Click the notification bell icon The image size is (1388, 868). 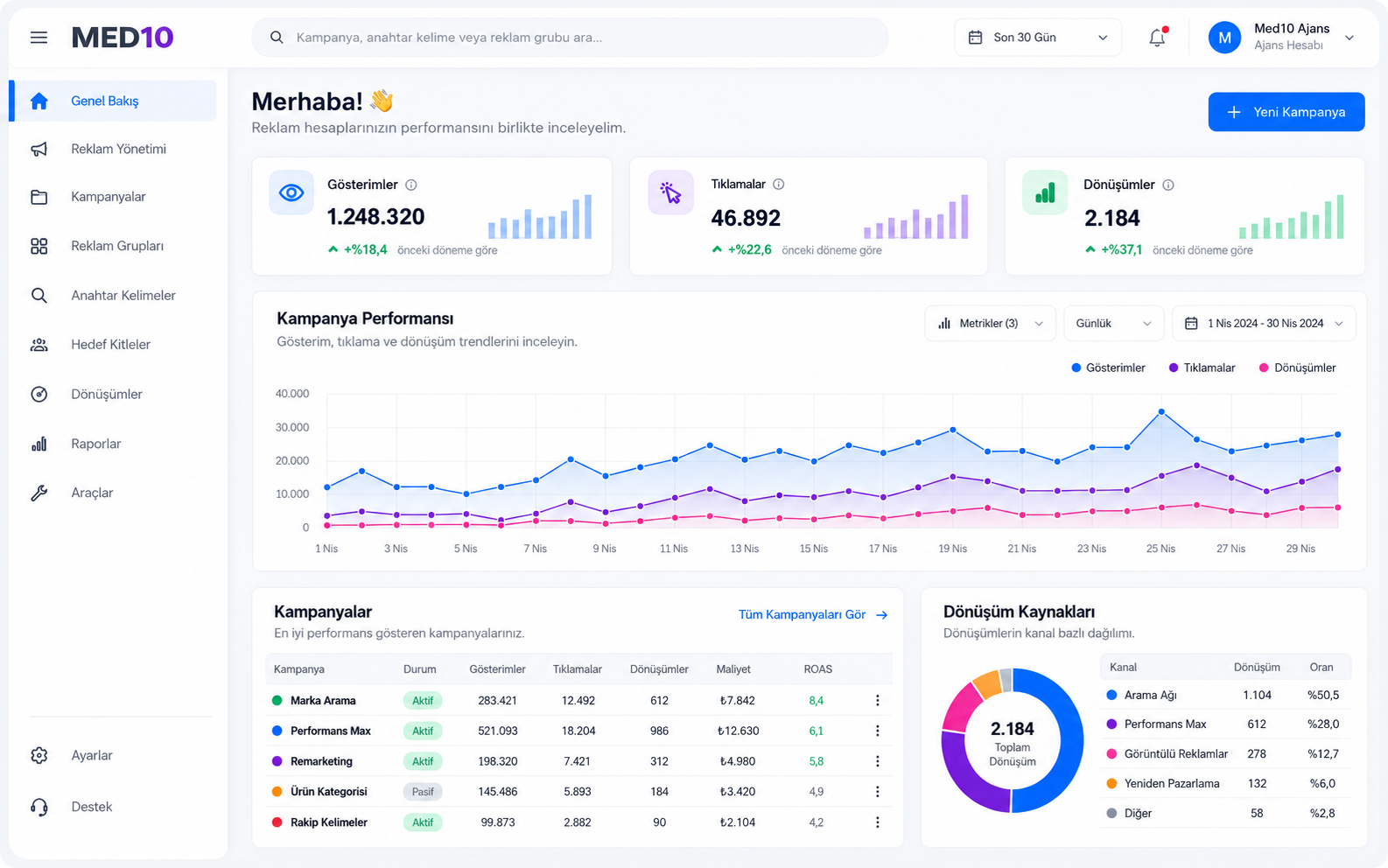tap(1157, 38)
